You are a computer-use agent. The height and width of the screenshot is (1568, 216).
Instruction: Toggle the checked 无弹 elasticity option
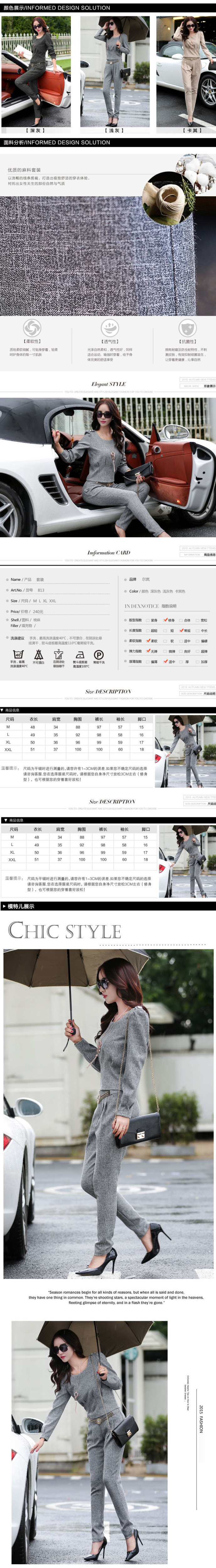click(x=151, y=651)
